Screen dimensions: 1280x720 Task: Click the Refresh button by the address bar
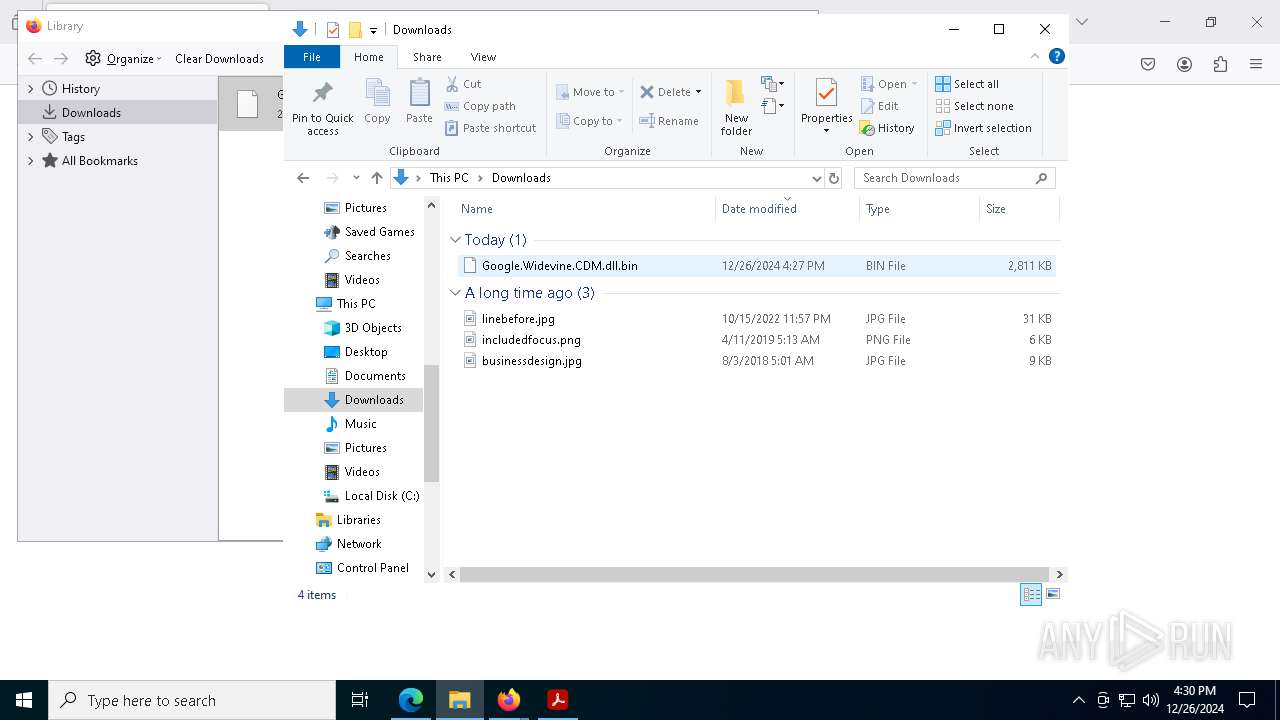tap(834, 178)
